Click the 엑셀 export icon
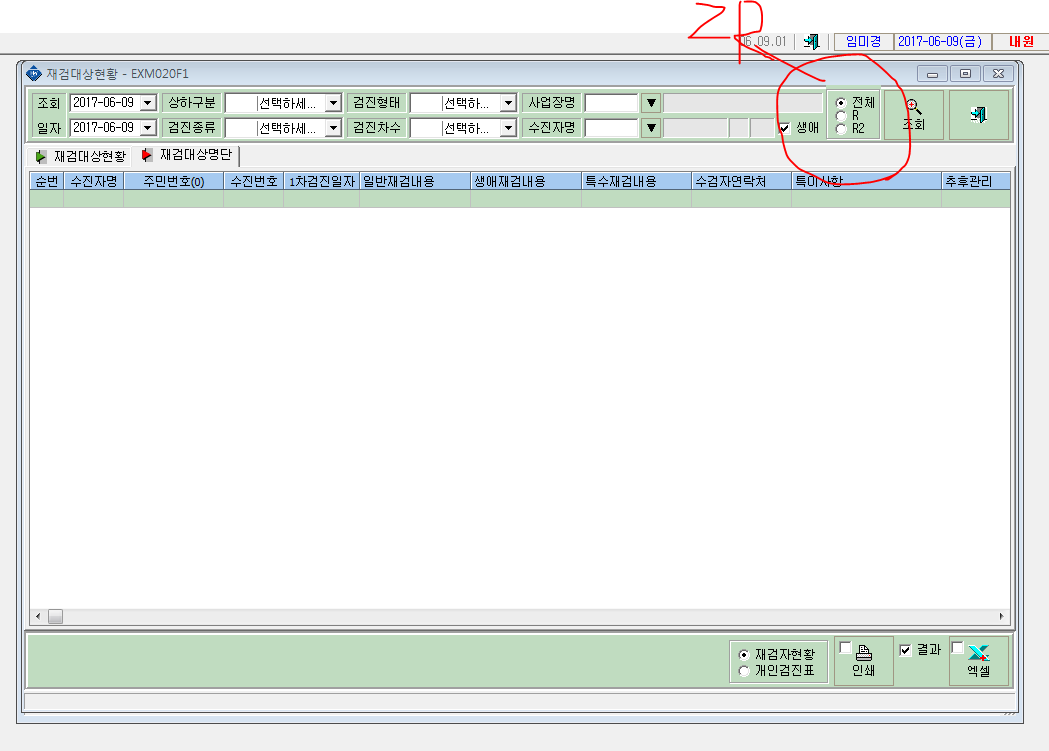This screenshot has height=751, width=1049. [x=978, y=653]
